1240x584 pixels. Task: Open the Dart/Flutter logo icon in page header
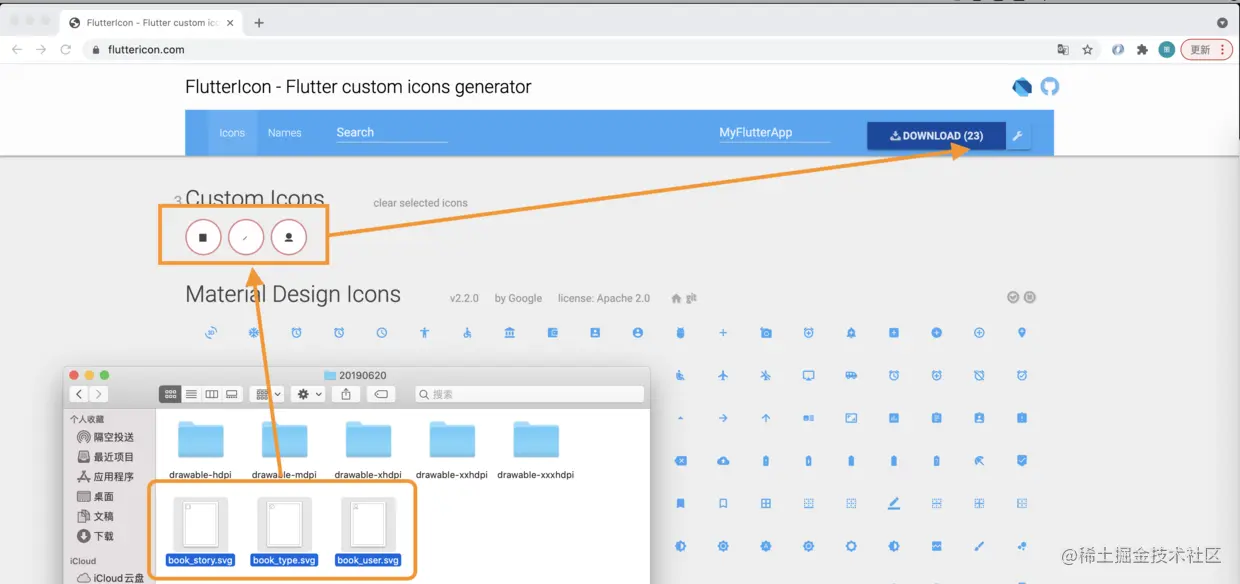(x=1021, y=87)
